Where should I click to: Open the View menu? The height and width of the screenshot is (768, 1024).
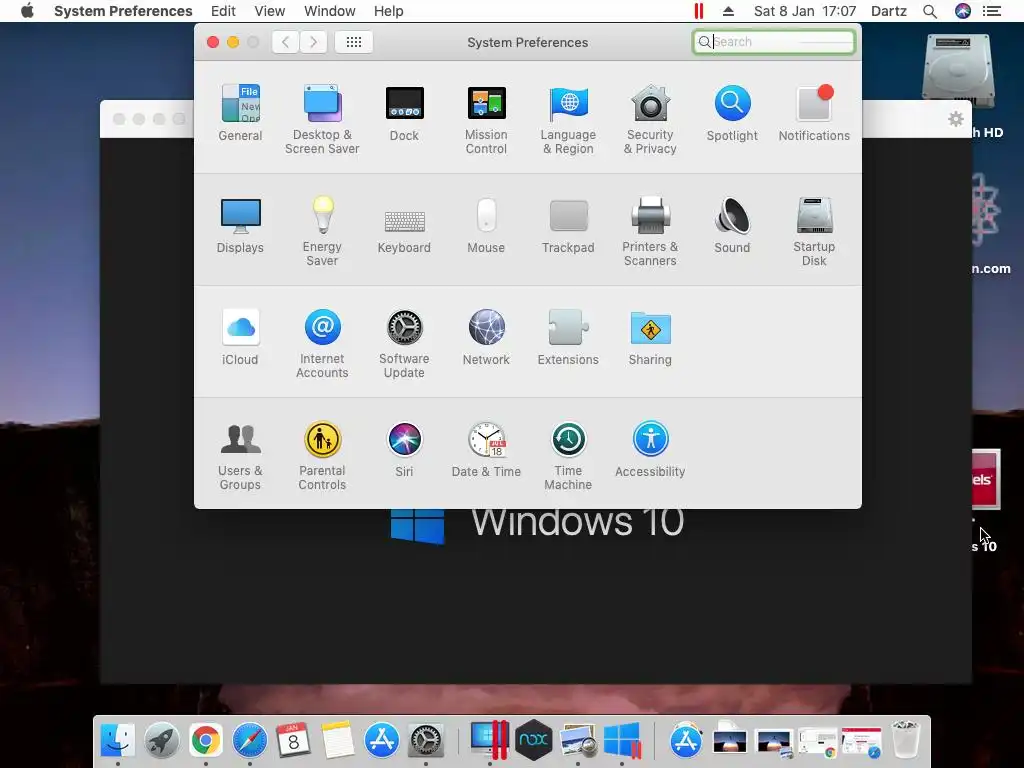(270, 11)
